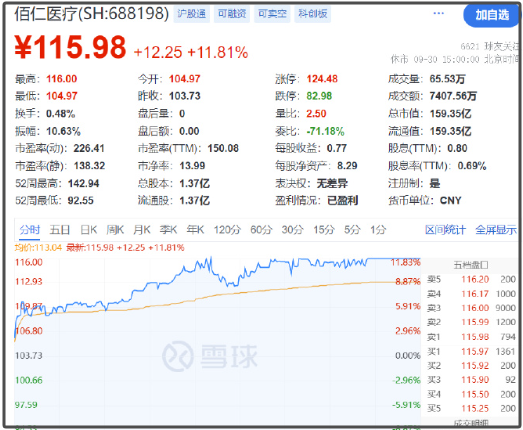The image size is (523, 430).
Task: Click the 均价:113.04 label above chart
Action: coord(38,248)
